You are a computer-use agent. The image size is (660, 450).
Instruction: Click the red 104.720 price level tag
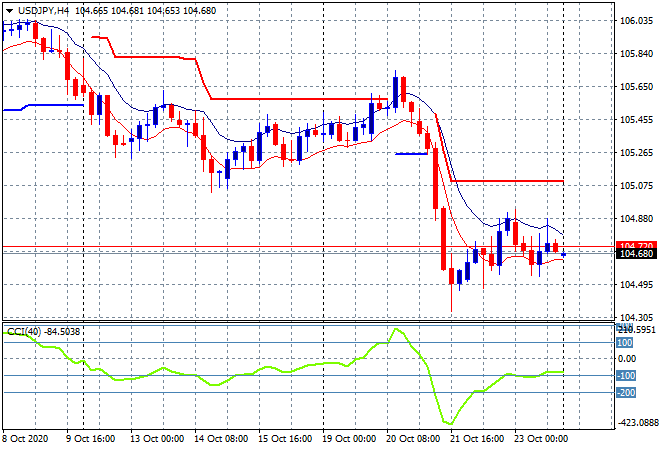pyautogui.click(x=636, y=245)
